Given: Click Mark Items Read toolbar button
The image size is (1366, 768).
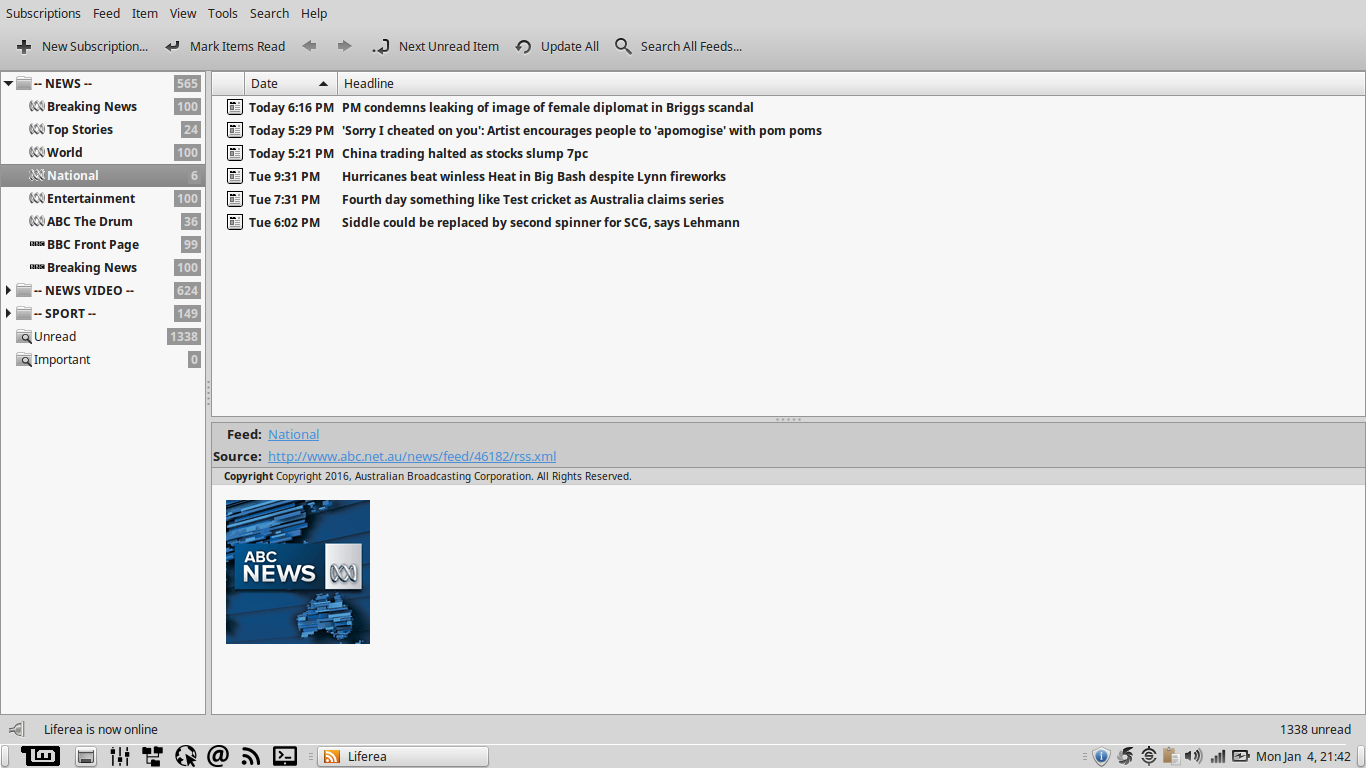Looking at the screenshot, I should point(225,46).
